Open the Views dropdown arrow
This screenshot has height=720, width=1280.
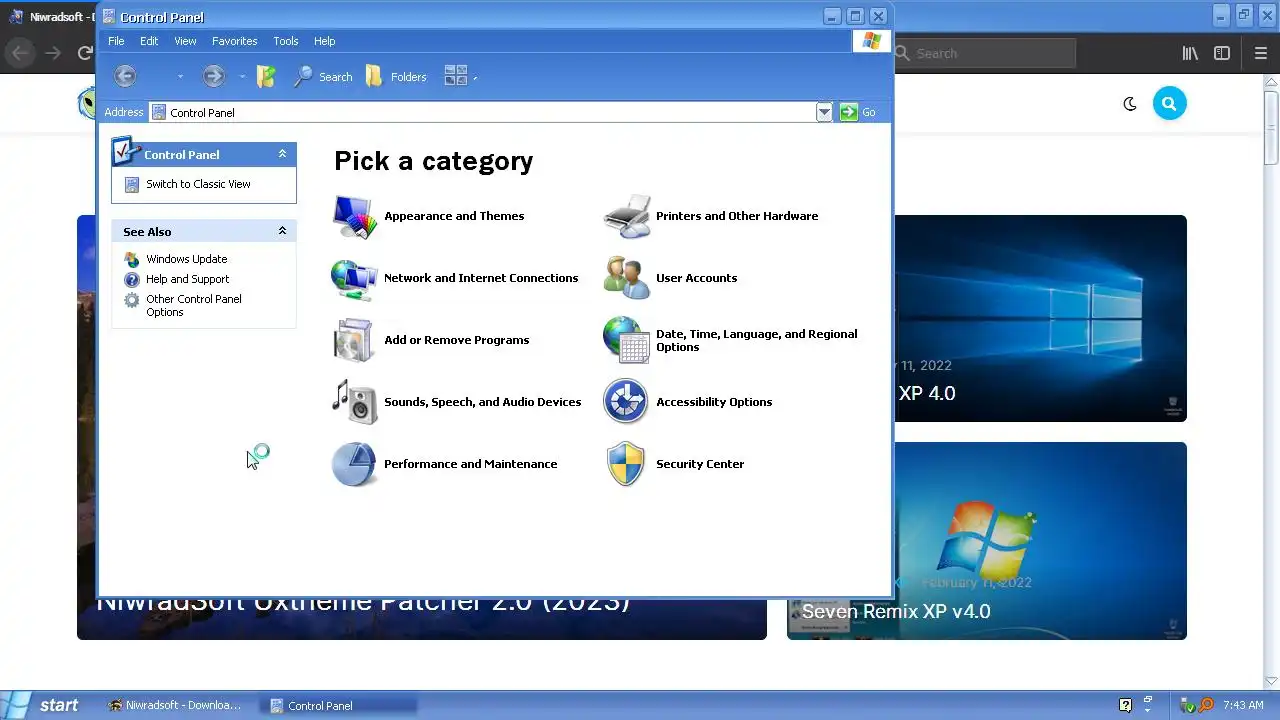(x=475, y=77)
